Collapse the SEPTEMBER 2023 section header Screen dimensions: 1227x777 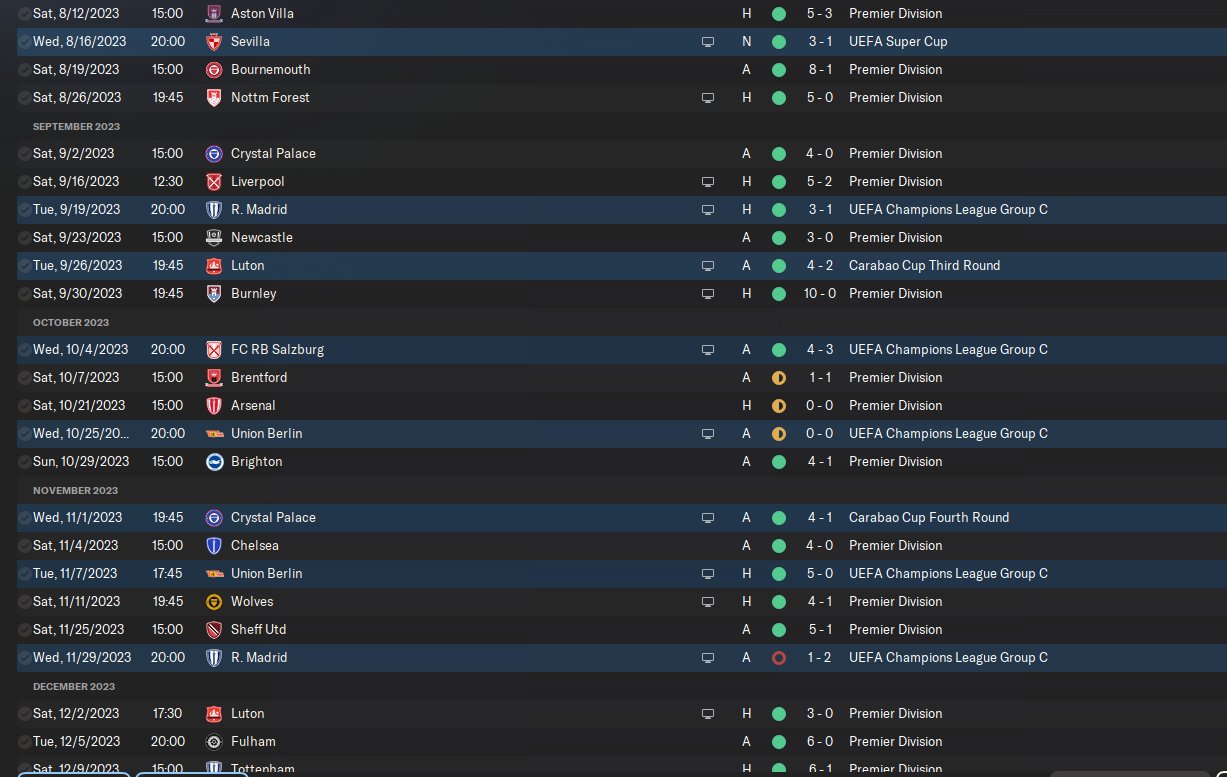click(76, 127)
